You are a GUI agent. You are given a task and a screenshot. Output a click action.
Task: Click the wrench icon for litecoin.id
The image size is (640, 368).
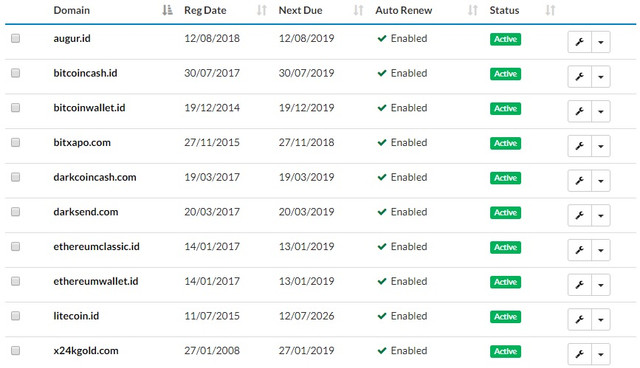579,319
